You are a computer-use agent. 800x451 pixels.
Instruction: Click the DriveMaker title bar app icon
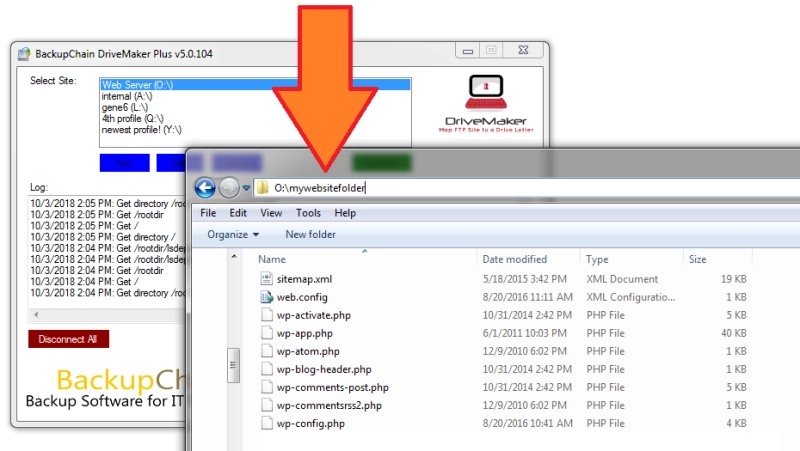(x=24, y=54)
